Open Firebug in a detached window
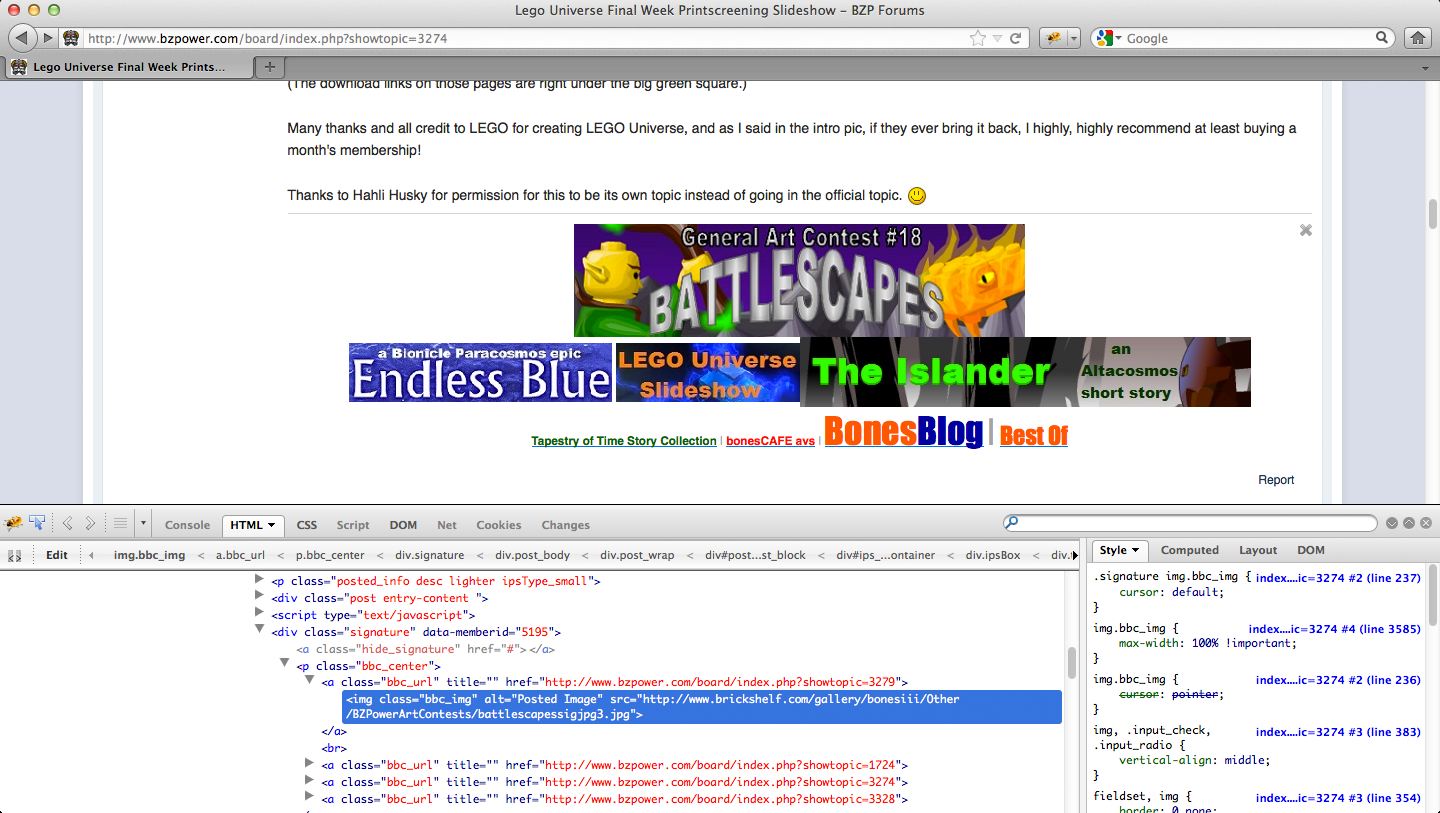The image size is (1440, 813). tap(1409, 523)
